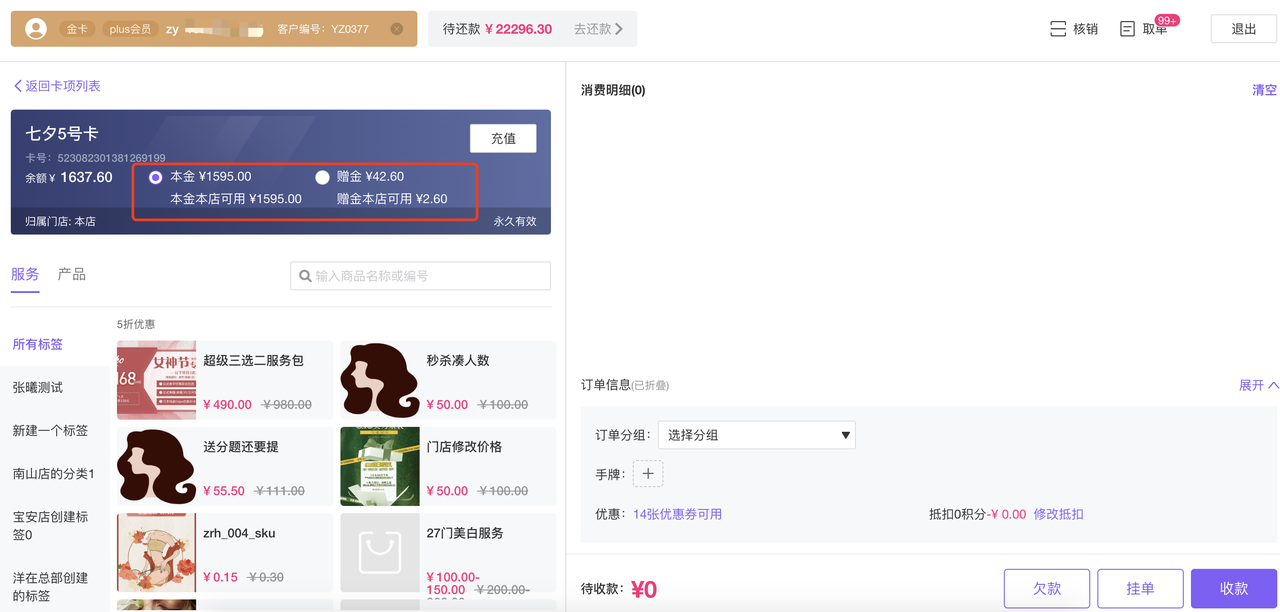This screenshot has width=1280, height=612.
Task: Click the customer avatar icon
Action: pos(36,29)
